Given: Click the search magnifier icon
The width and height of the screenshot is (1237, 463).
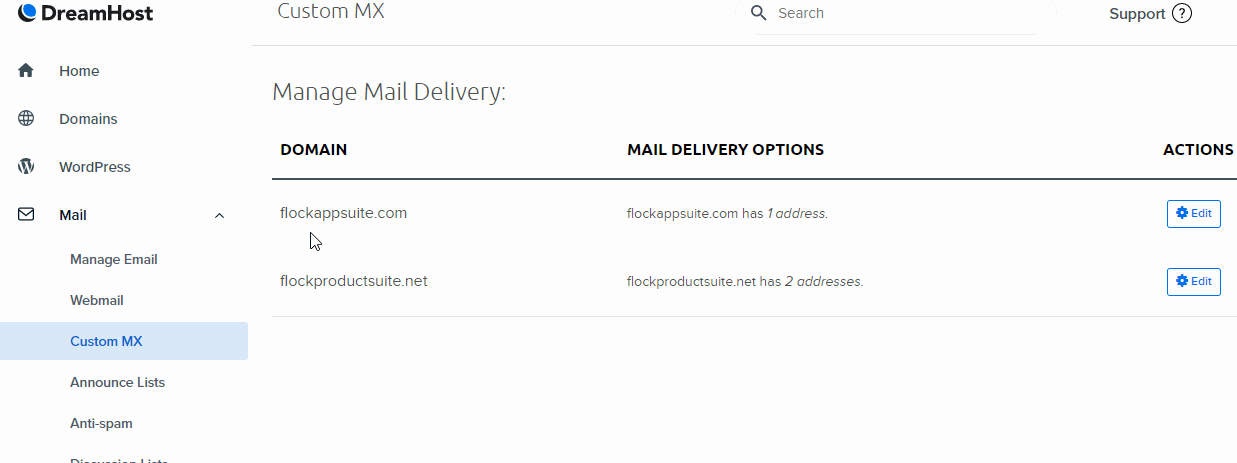Looking at the screenshot, I should click(759, 13).
